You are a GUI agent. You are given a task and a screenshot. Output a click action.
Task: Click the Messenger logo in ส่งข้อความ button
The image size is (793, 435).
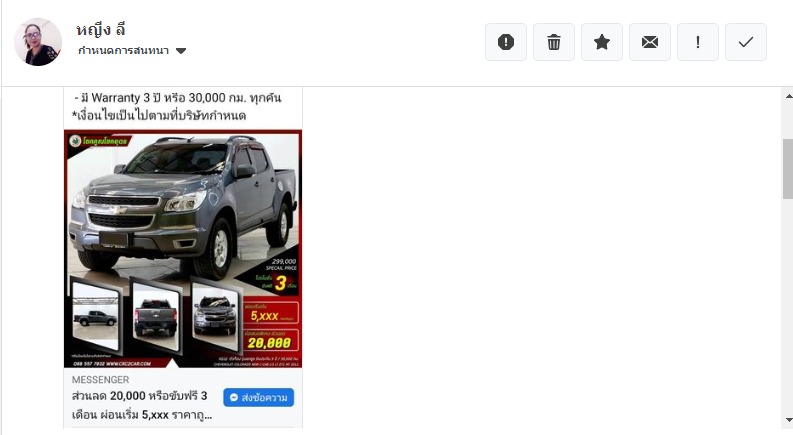pyautogui.click(x=234, y=398)
